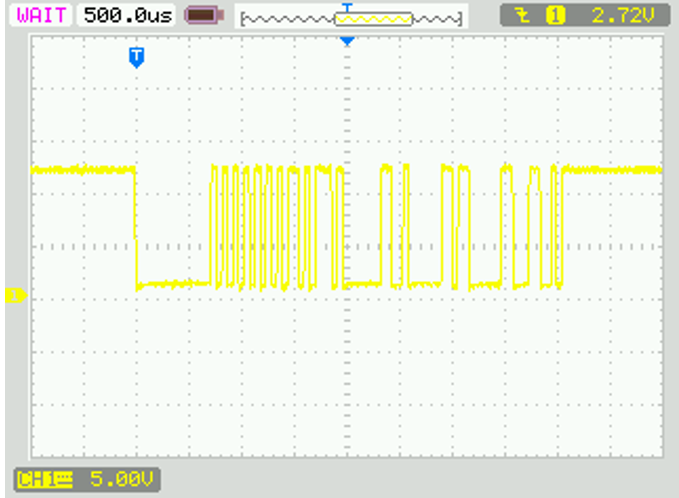Screen dimensions: 679x498
Task: Click the falling edge trigger slope icon
Action: click(524, 16)
